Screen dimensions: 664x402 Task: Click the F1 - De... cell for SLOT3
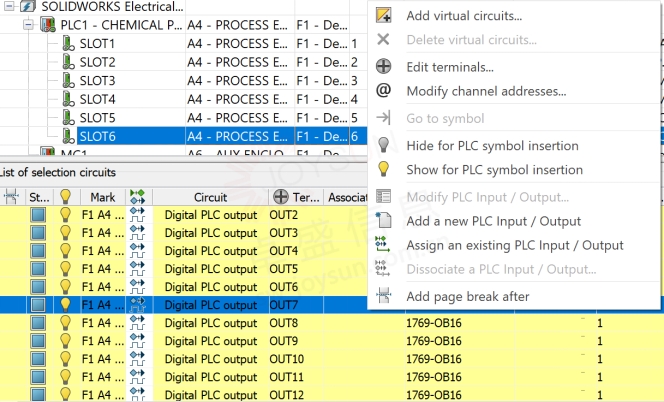(x=322, y=81)
